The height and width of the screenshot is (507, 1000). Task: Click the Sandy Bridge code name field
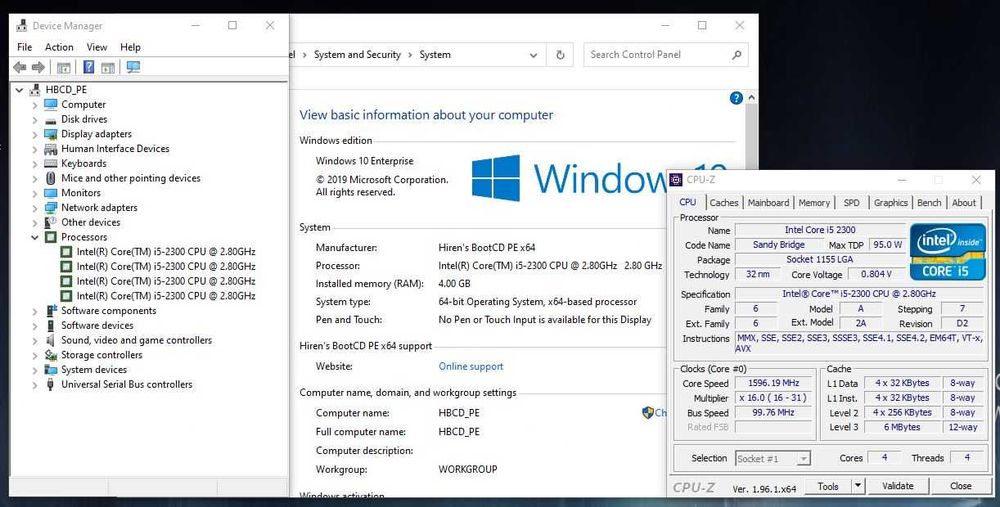(x=779, y=245)
